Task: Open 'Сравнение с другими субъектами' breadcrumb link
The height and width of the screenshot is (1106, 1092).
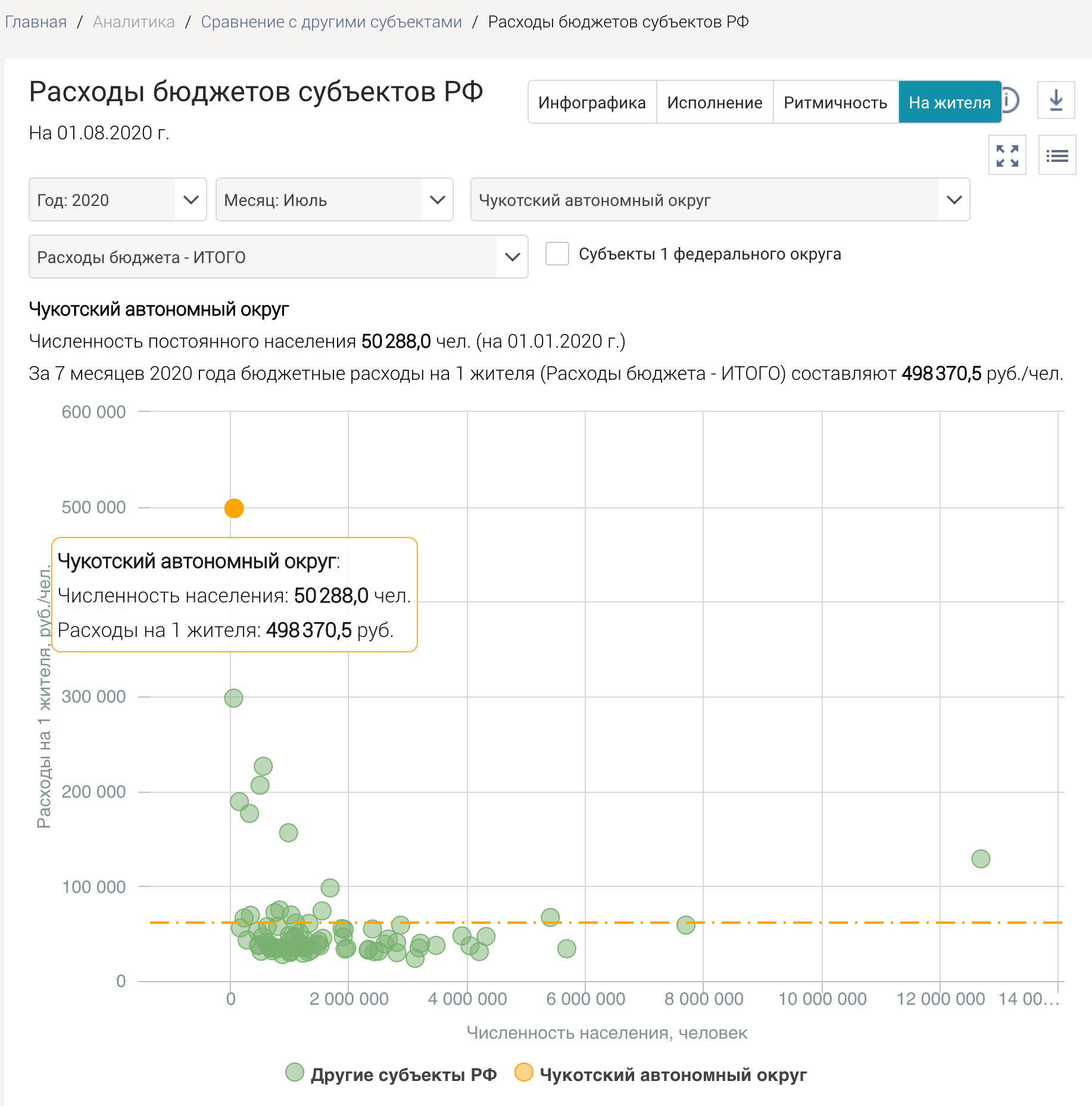Action: [x=331, y=22]
